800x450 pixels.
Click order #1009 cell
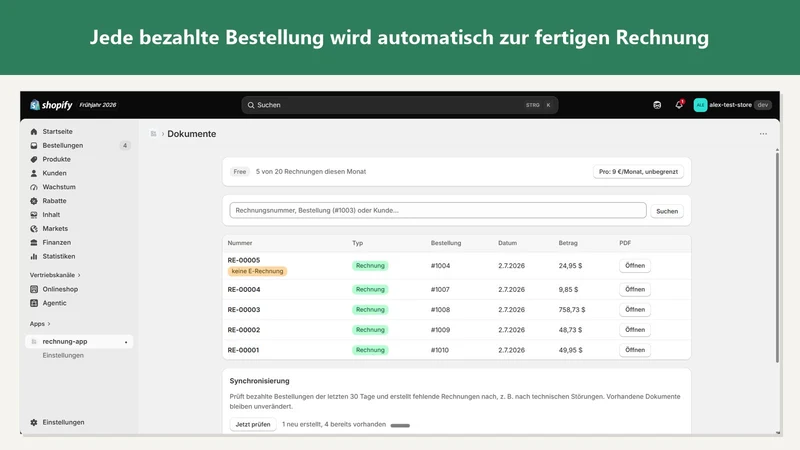point(440,330)
